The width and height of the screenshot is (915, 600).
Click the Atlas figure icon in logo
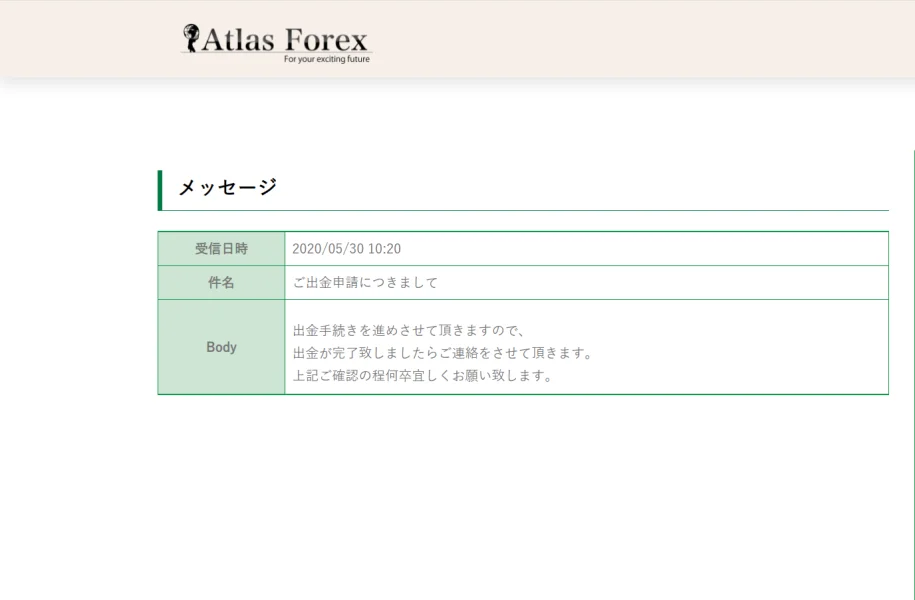point(191,39)
